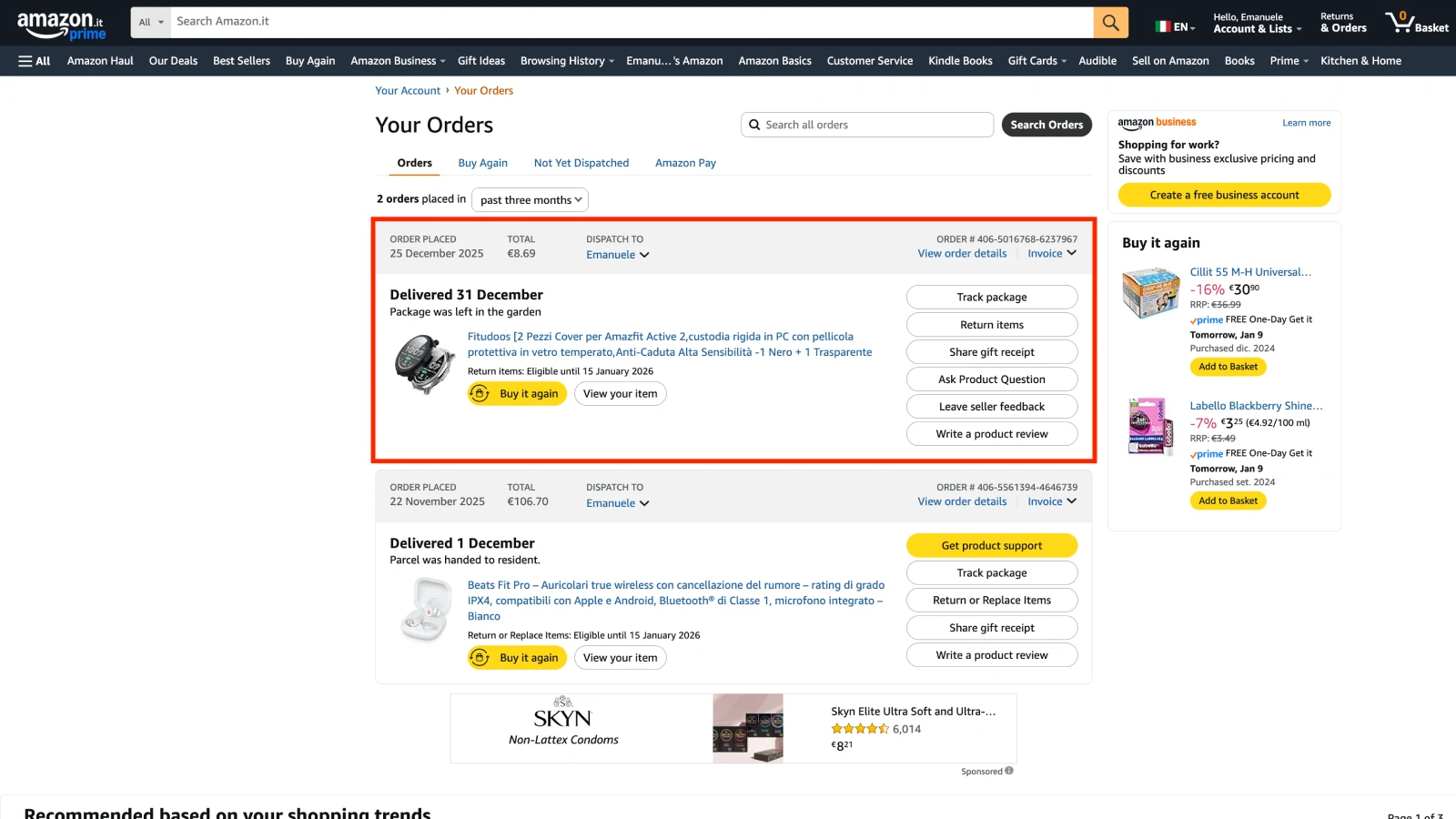
Task: Click Create a free business account
Action: (x=1224, y=195)
